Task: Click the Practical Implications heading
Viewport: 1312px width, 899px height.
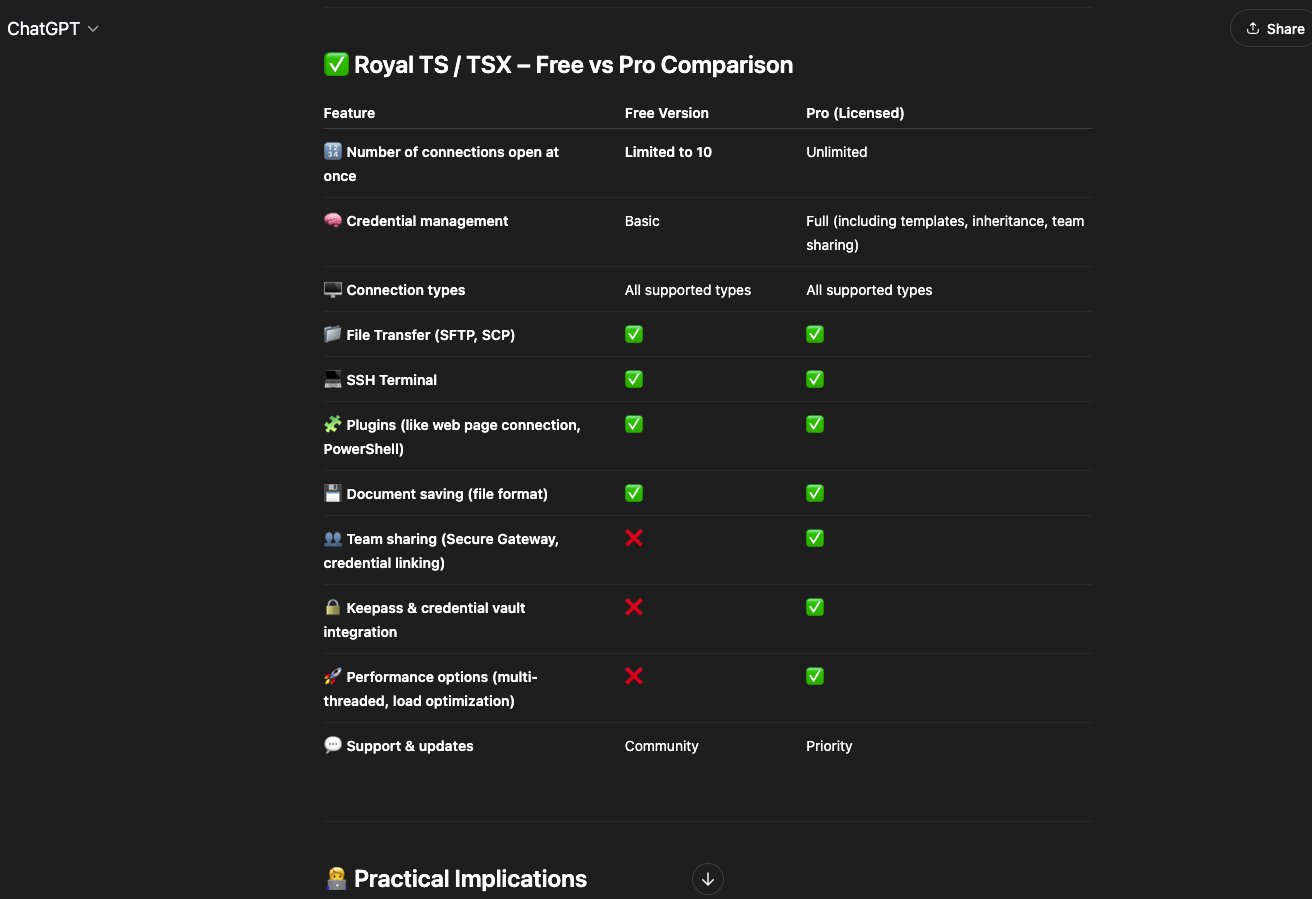Action: 456,879
